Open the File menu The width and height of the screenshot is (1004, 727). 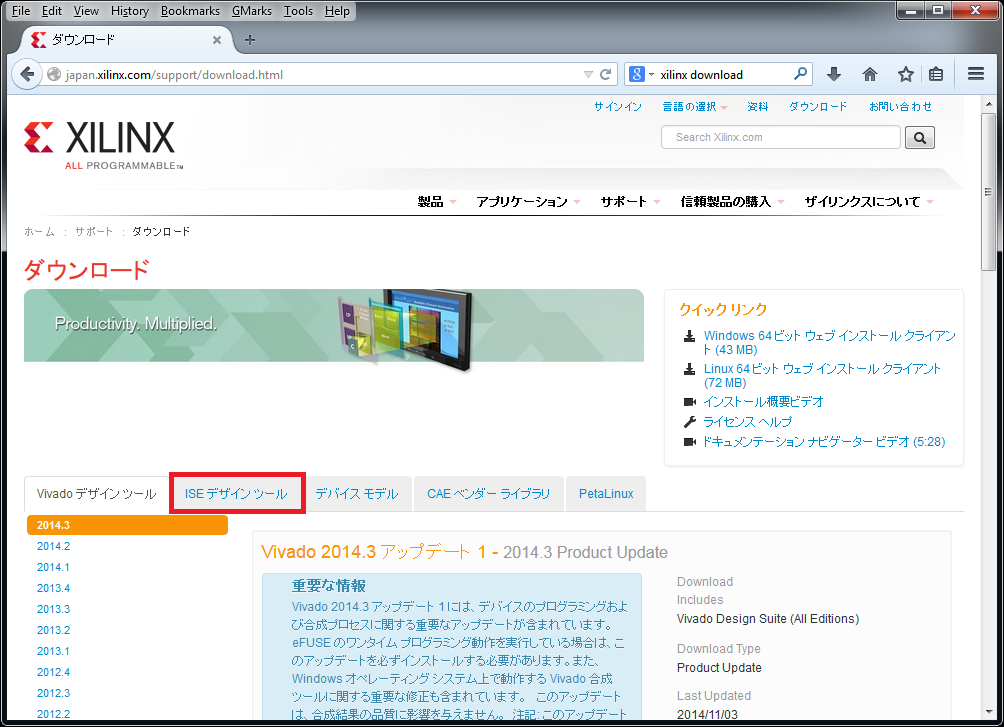point(21,11)
